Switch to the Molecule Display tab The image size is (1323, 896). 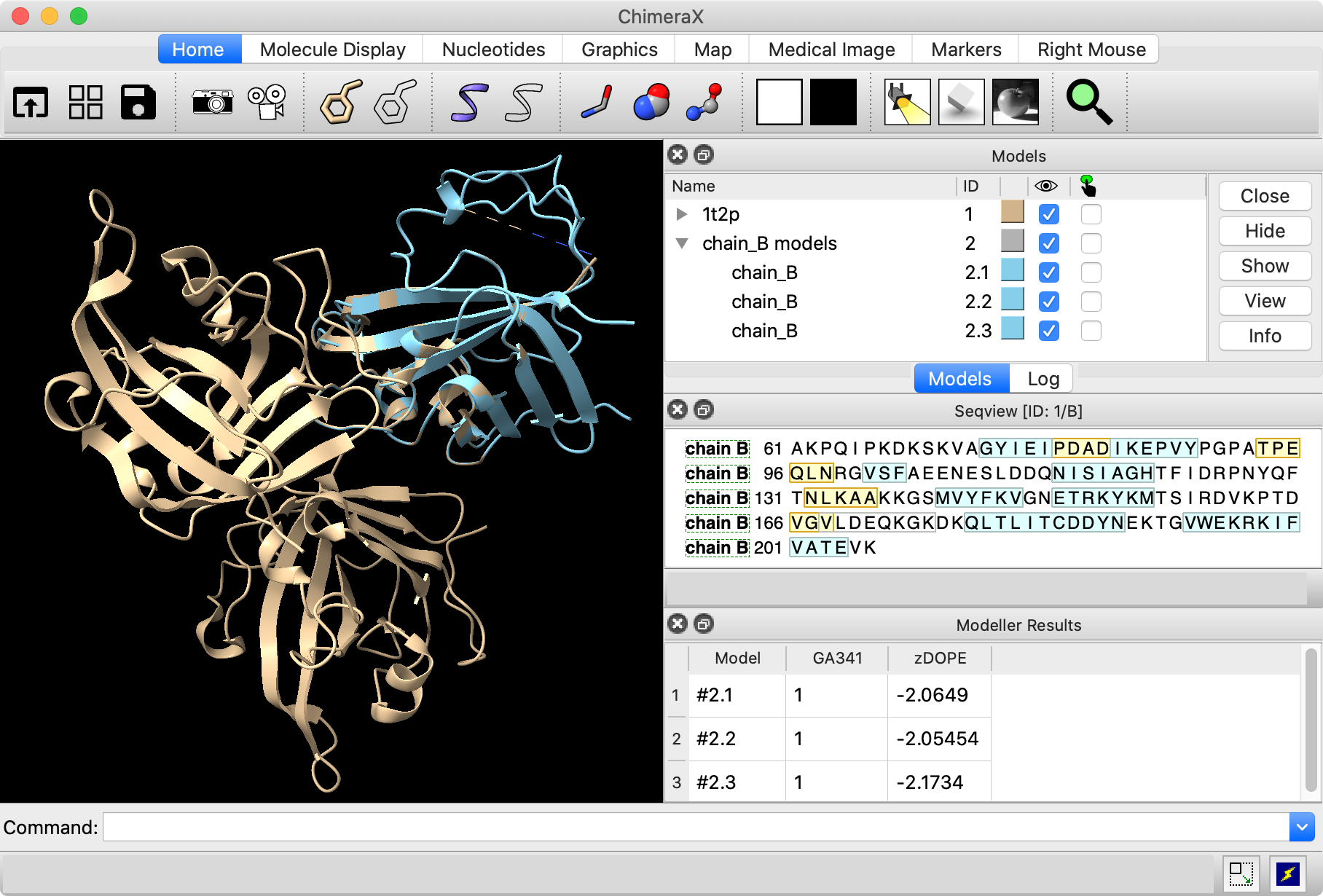[332, 50]
